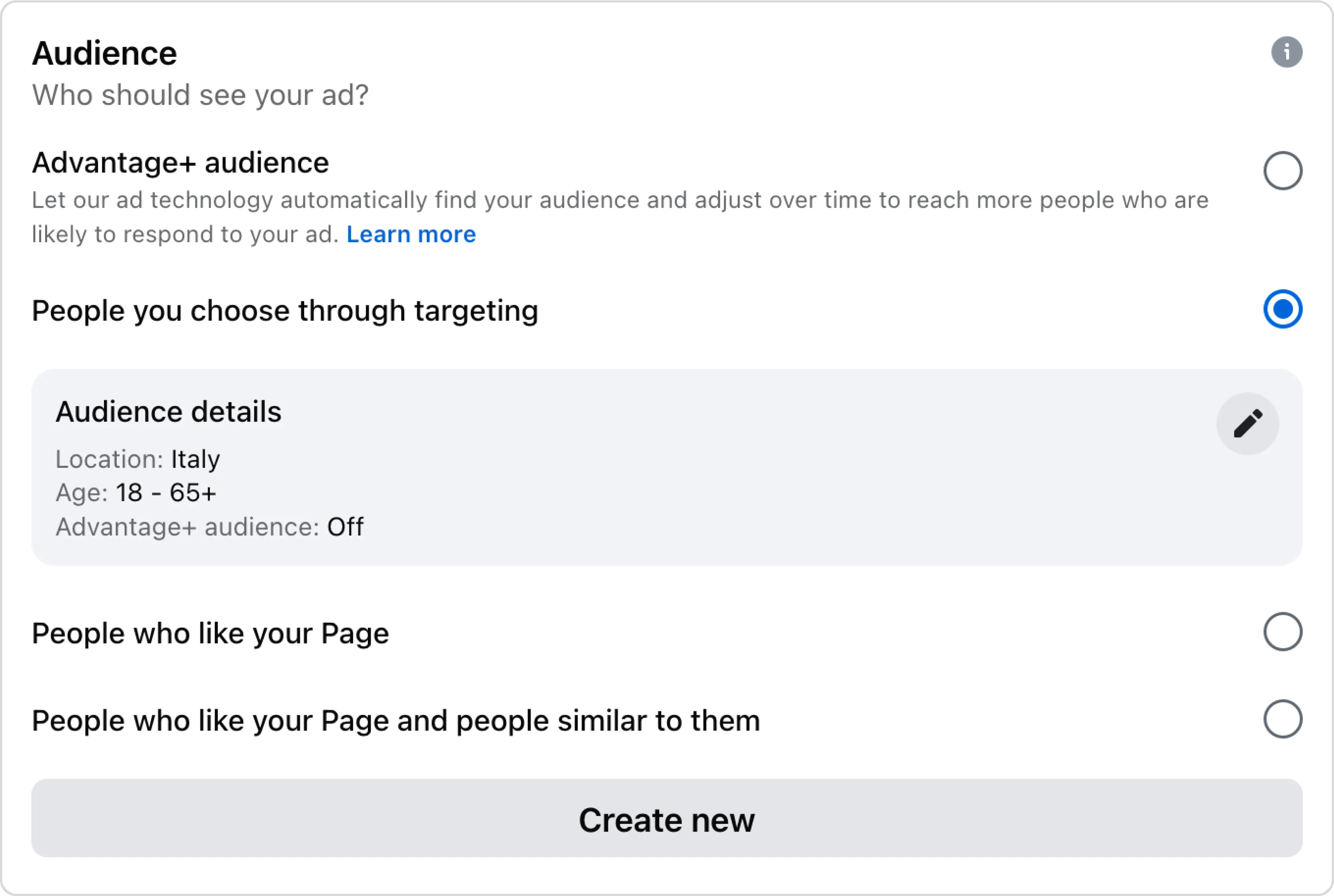
Task: Choose People who like your Page
Action: click(x=1283, y=632)
